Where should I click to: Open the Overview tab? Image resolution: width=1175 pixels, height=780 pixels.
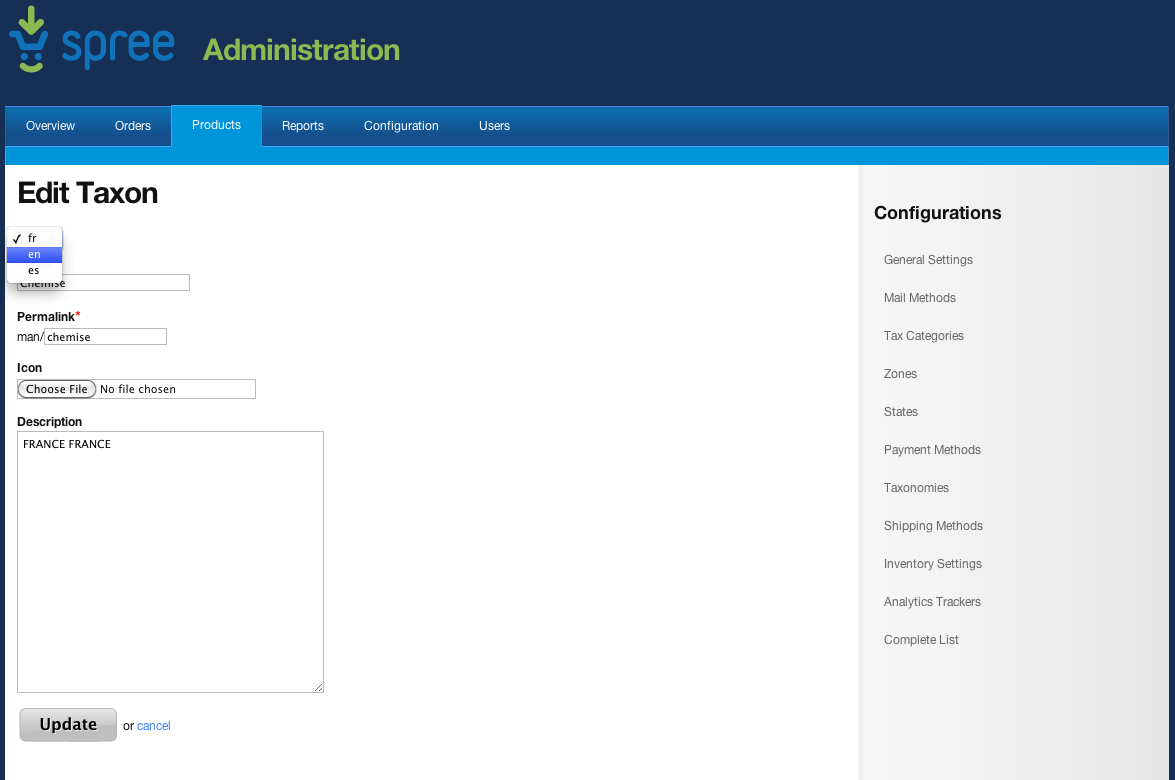coord(50,126)
